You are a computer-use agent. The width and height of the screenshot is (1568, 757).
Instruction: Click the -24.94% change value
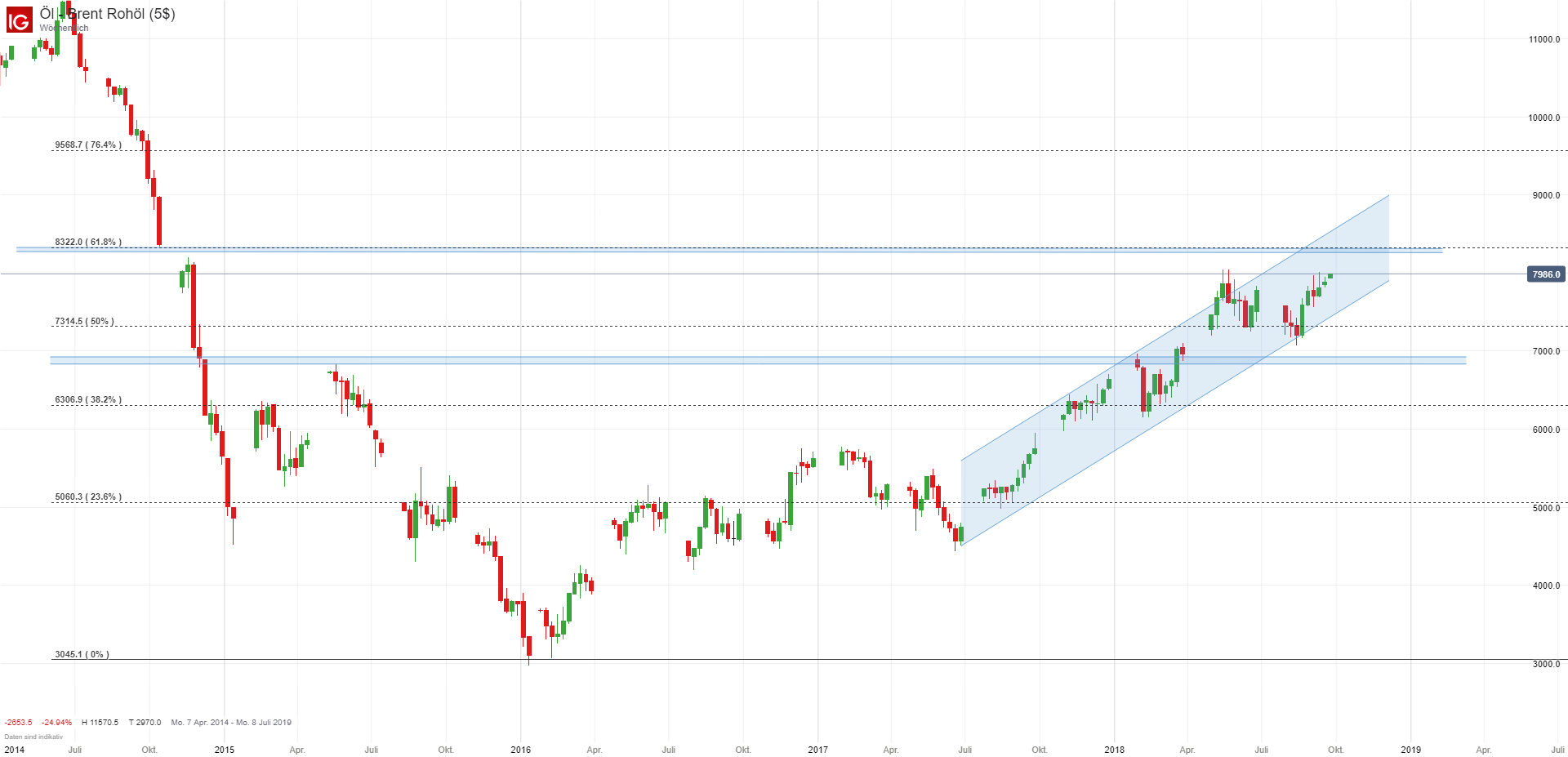[57, 723]
